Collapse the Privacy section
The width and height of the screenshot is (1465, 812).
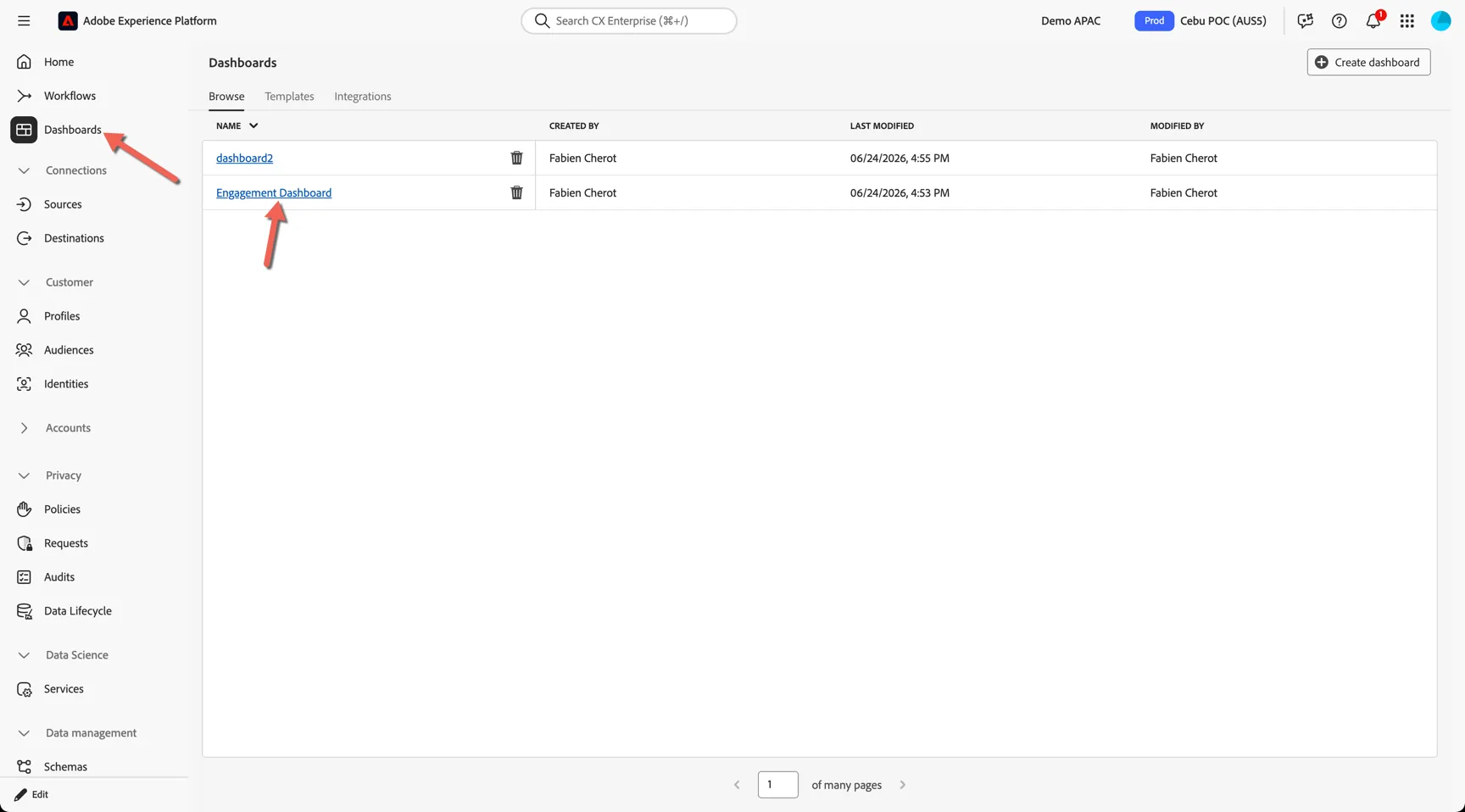[x=24, y=476]
